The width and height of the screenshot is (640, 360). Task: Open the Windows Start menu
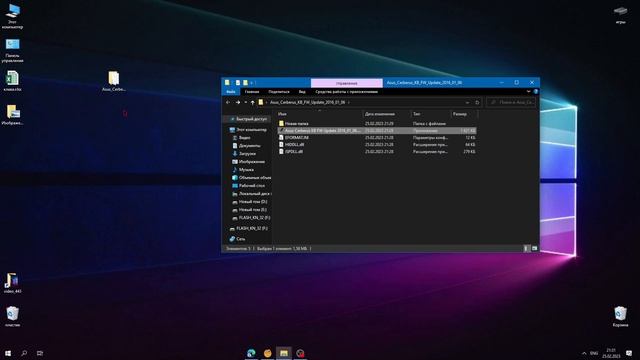(x=8, y=353)
